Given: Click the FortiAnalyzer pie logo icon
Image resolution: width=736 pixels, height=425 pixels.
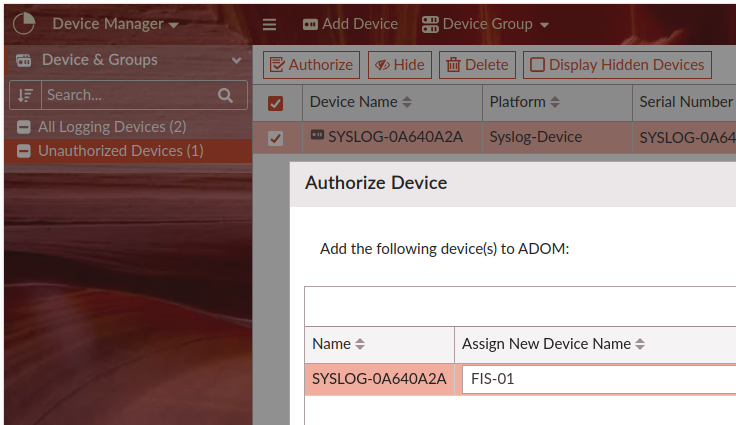Looking at the screenshot, I should (23, 23).
